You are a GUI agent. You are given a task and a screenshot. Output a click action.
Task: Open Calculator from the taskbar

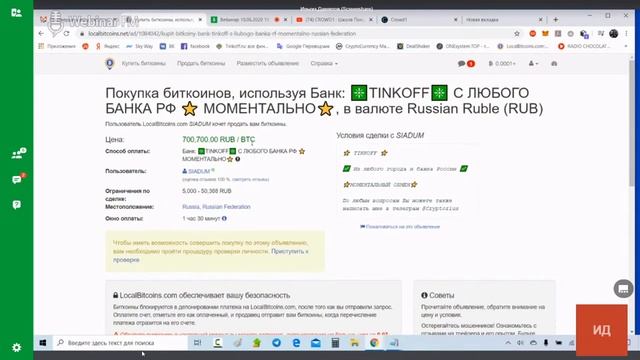(335, 343)
